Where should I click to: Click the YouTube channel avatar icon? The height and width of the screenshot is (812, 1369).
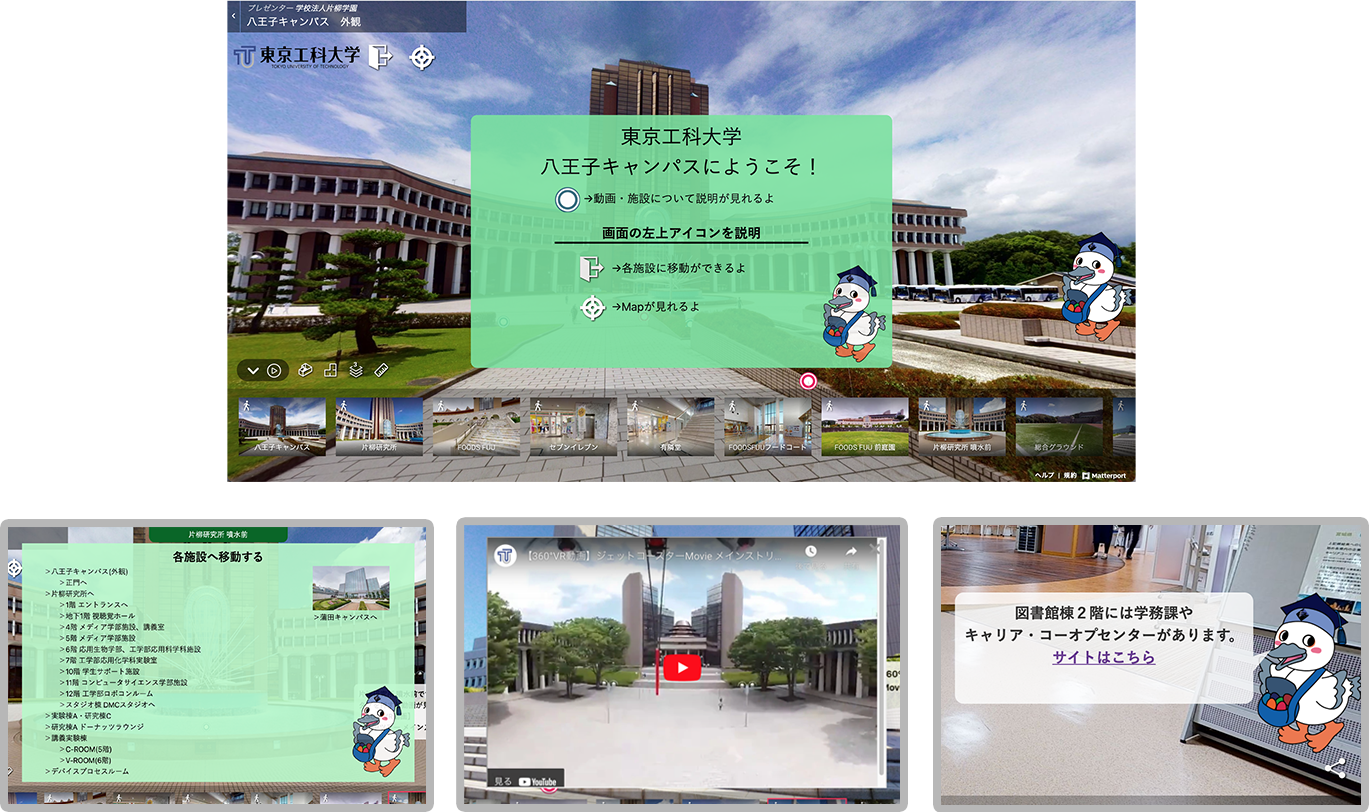click(x=506, y=554)
